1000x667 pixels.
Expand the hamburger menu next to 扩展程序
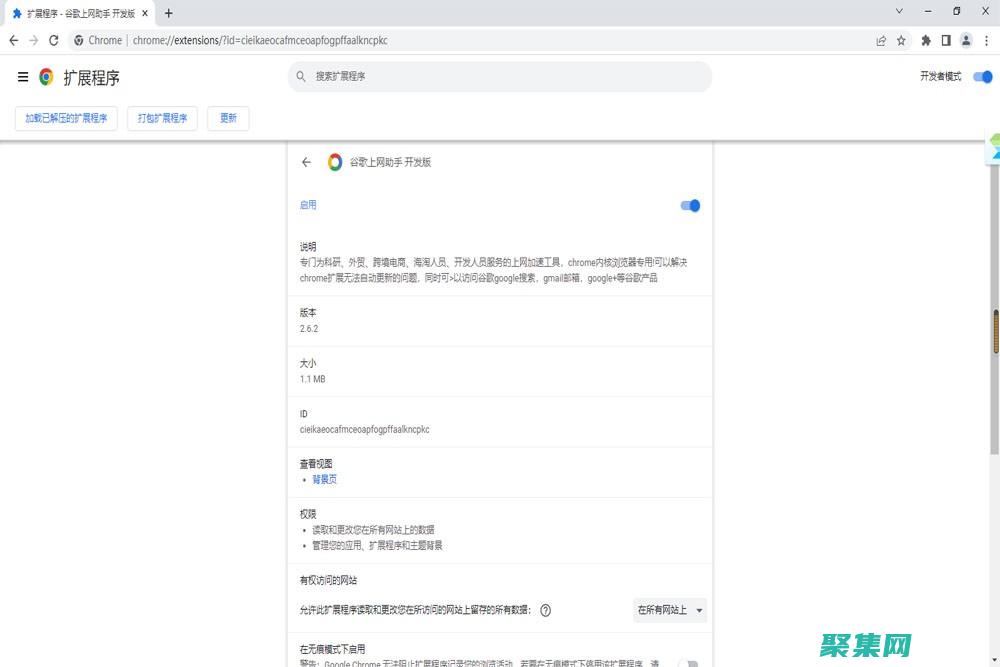pyautogui.click(x=22, y=77)
